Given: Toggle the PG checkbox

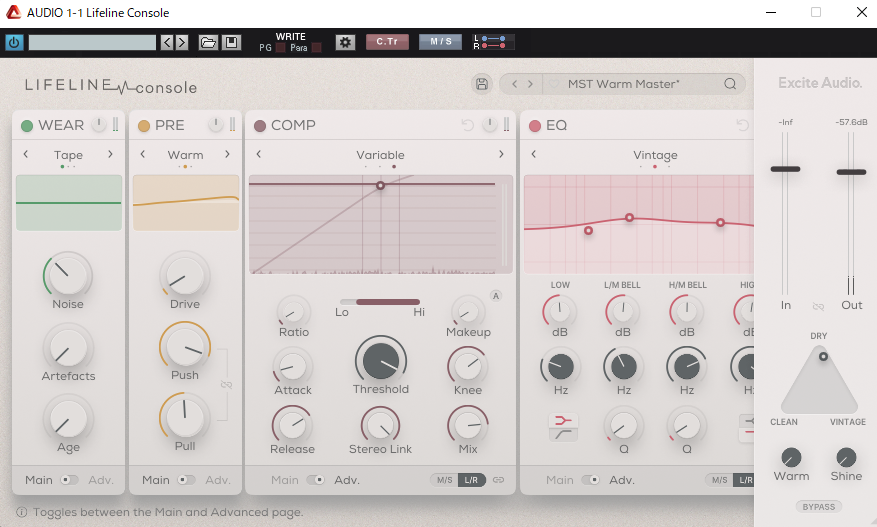Looking at the screenshot, I should click(x=281, y=48).
